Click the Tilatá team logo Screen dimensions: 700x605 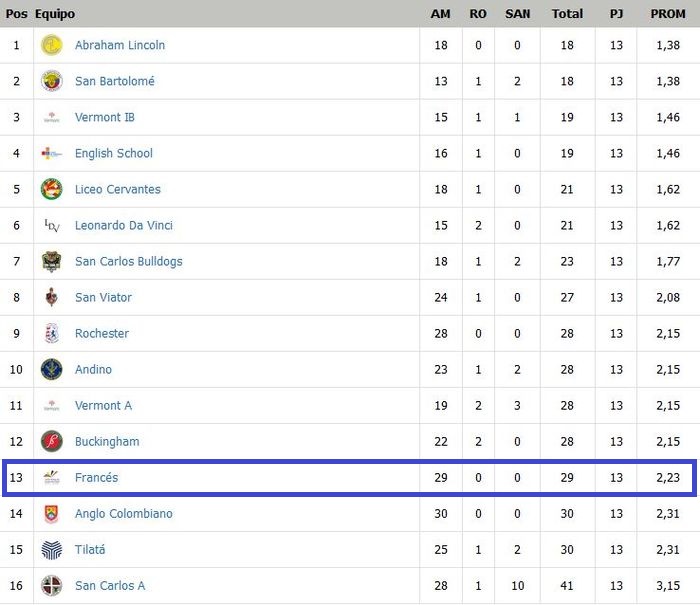52,549
